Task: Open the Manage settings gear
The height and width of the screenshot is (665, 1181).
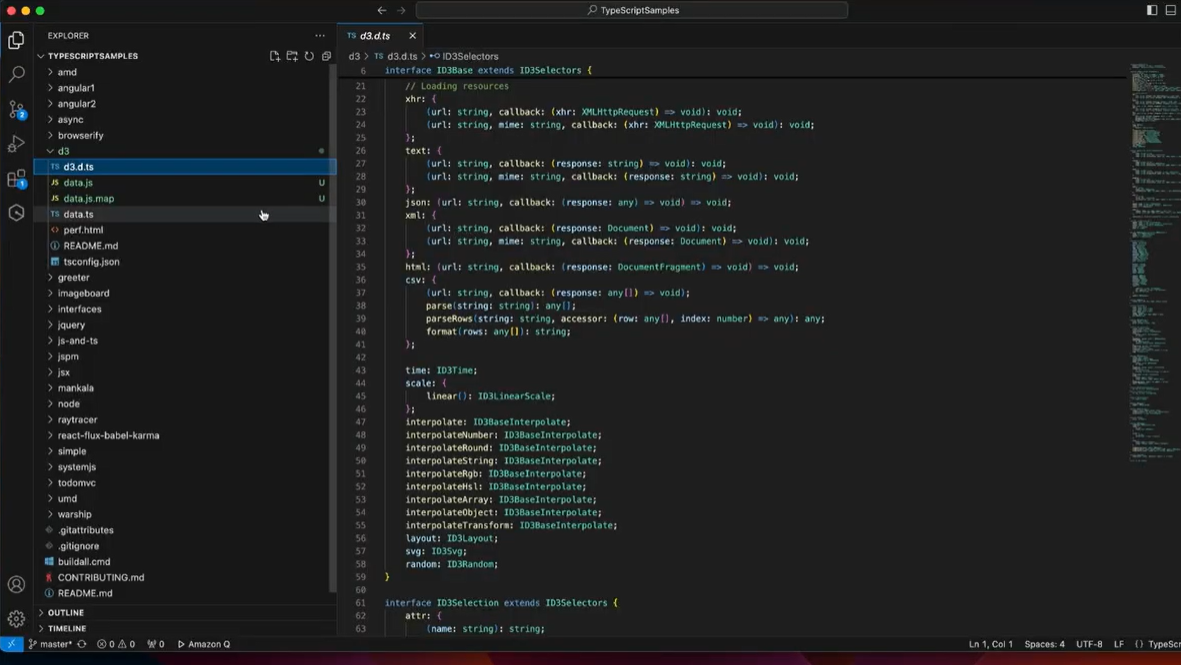Action: (16, 619)
